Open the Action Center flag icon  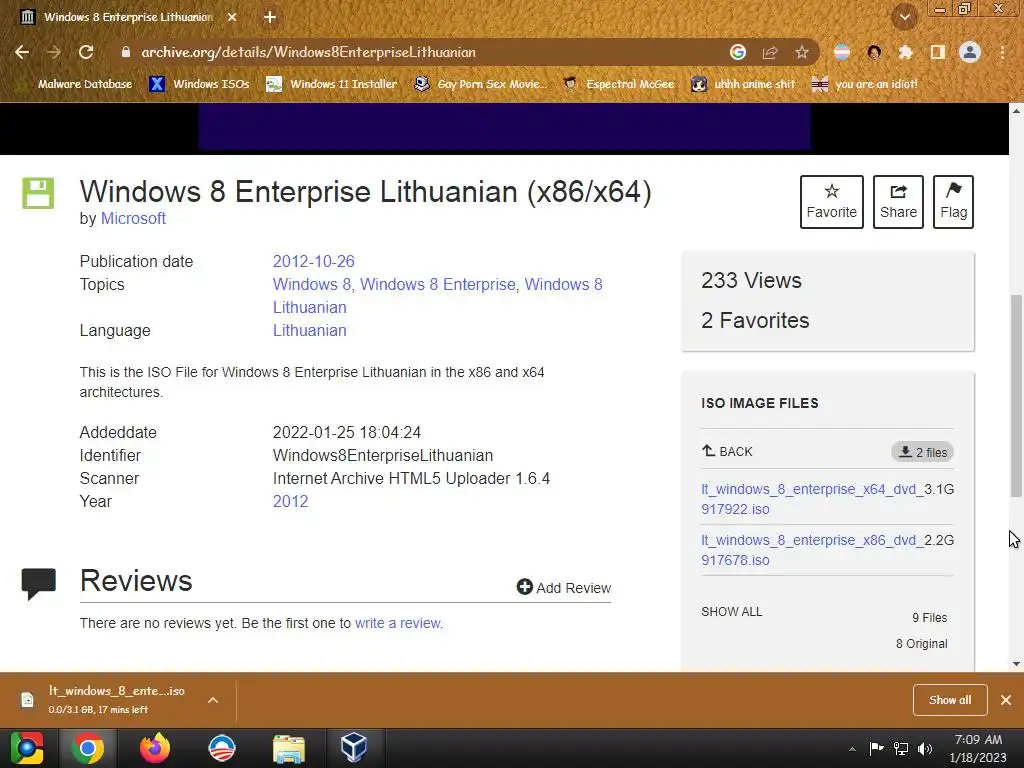tap(876, 748)
